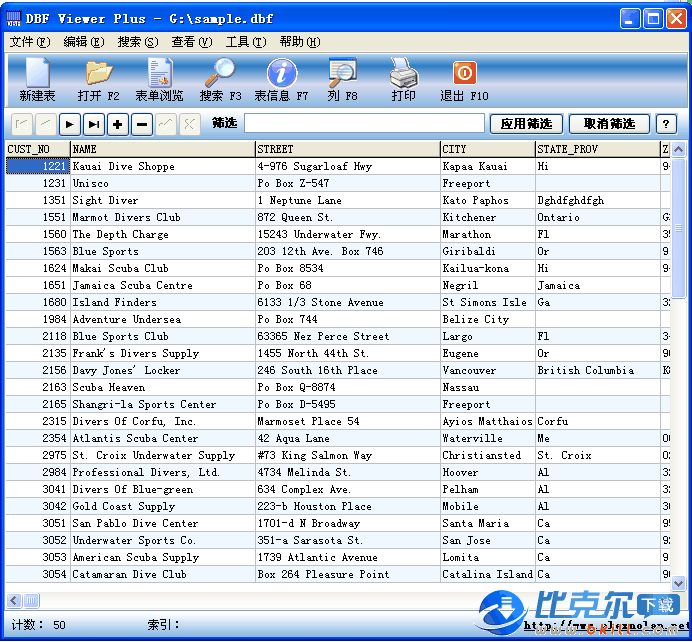
Task: Select the Kauai Dive Shoppe name cell
Action: coord(163,166)
